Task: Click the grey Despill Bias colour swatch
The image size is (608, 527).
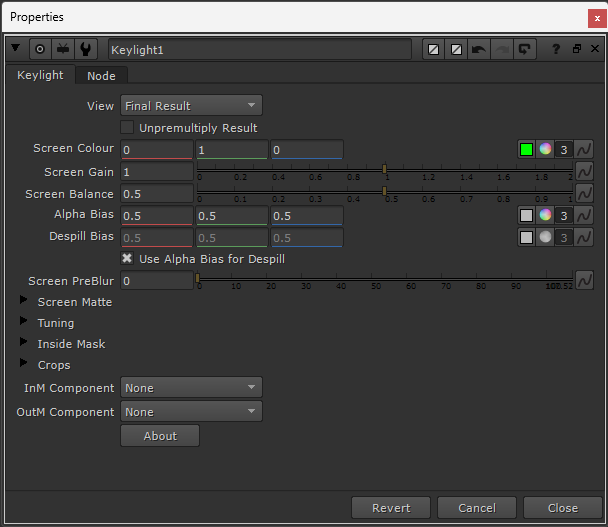Action: (526, 237)
